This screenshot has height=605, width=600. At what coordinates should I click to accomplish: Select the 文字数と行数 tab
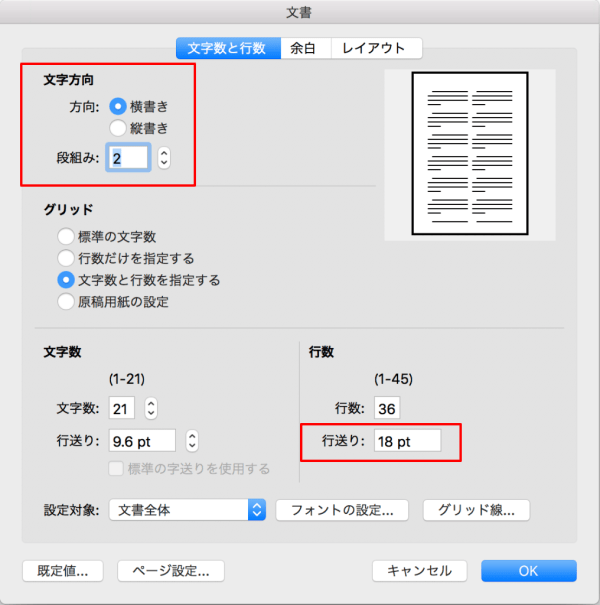228,48
